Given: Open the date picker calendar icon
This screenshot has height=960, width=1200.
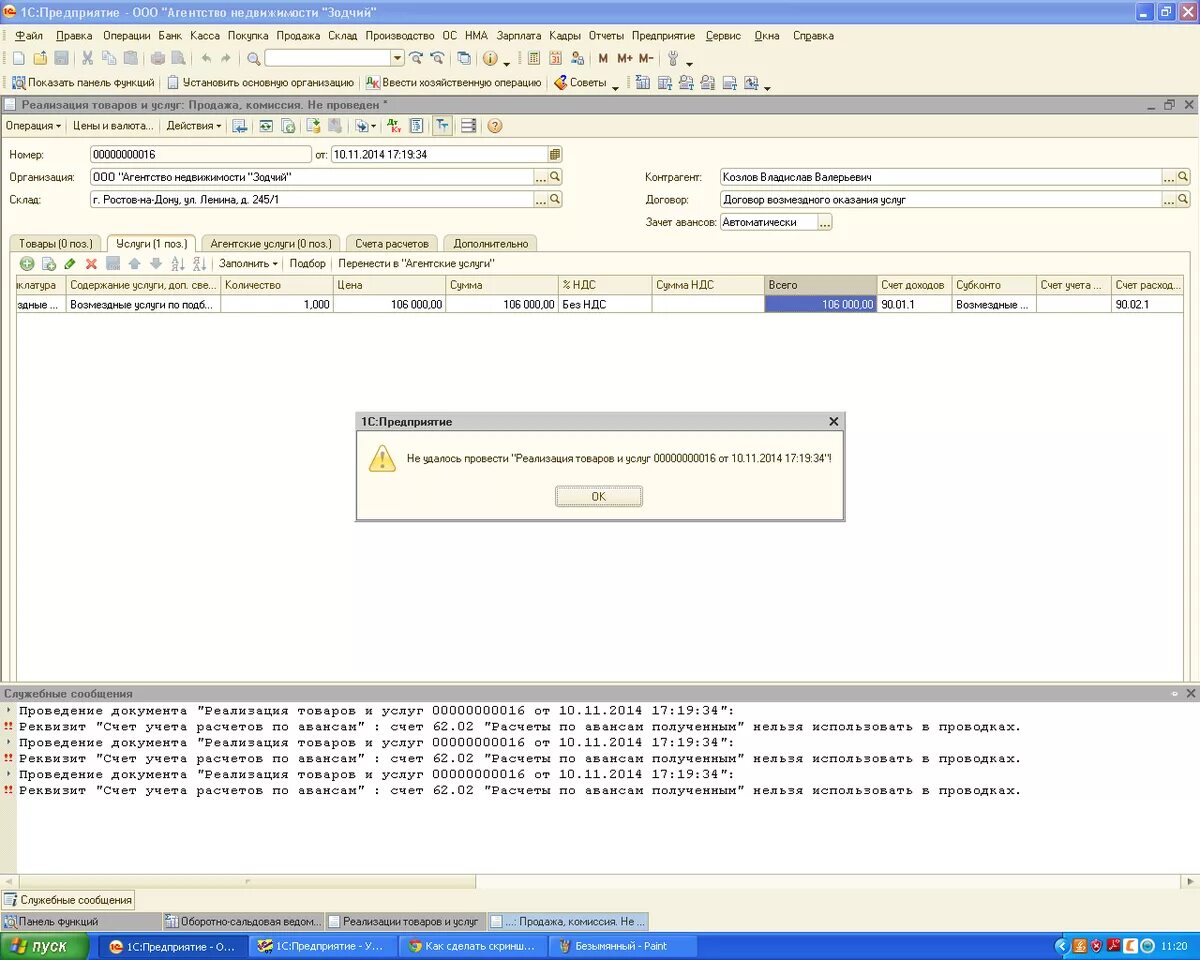Looking at the screenshot, I should [555, 154].
